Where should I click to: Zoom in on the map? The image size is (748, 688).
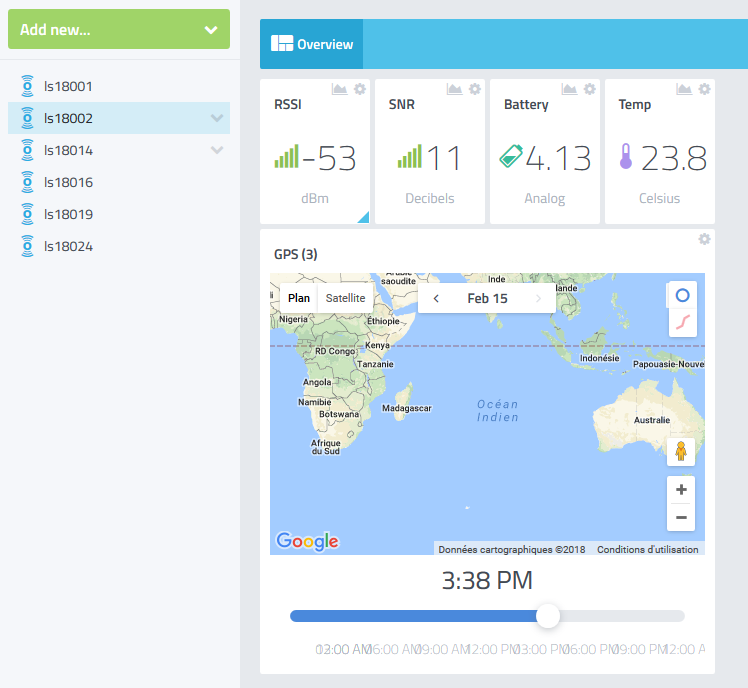[681, 490]
